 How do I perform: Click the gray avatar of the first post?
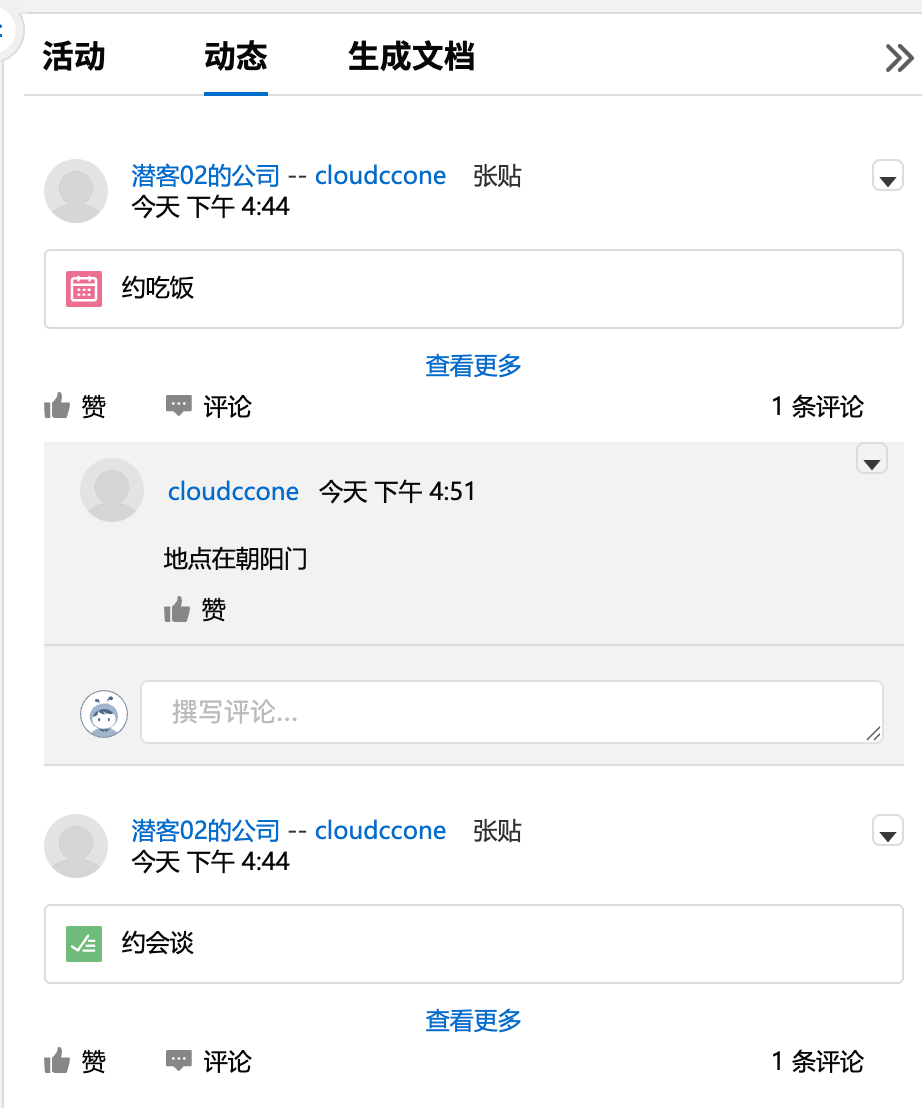(x=76, y=191)
